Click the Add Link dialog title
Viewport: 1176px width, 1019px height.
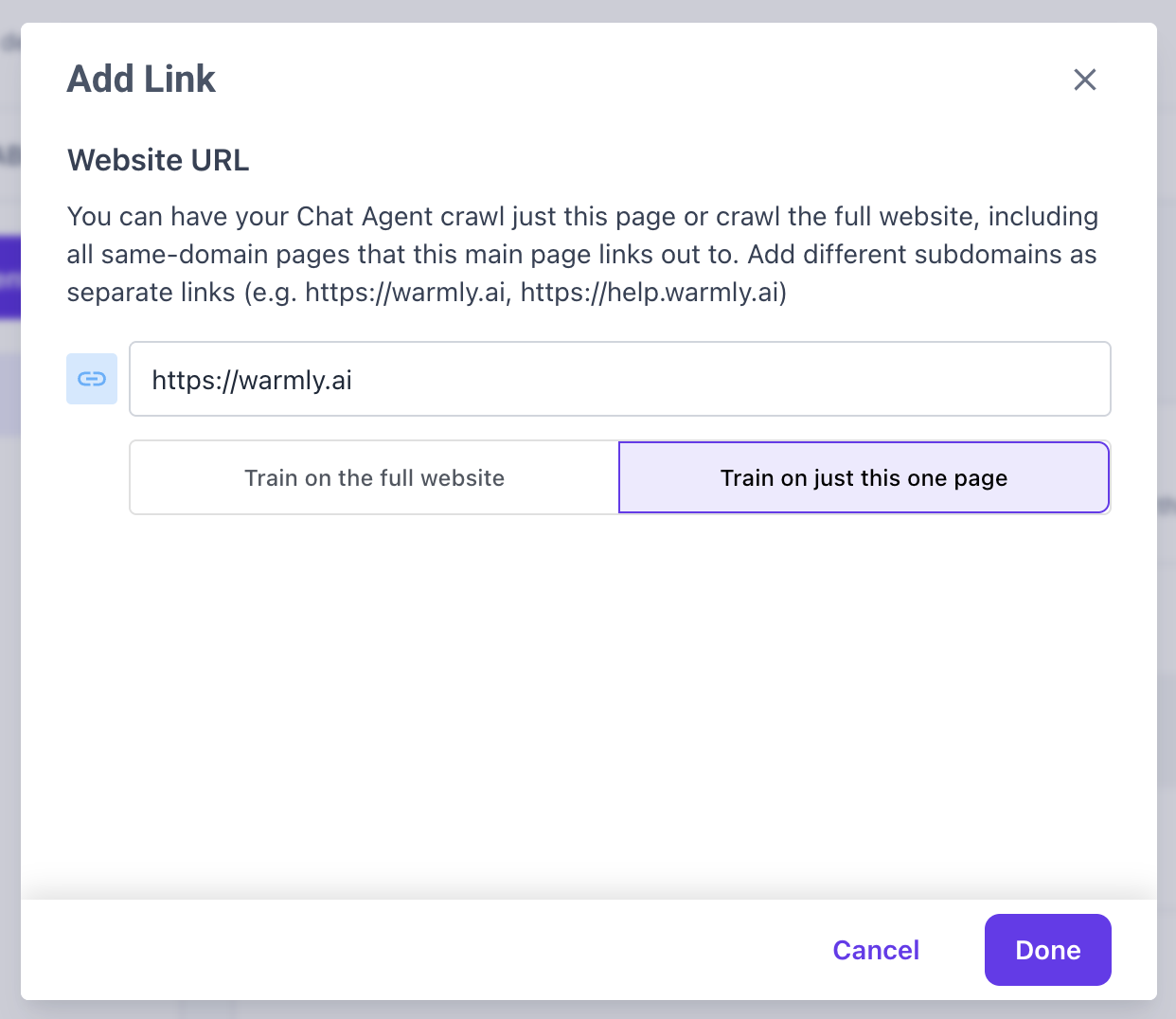141,80
